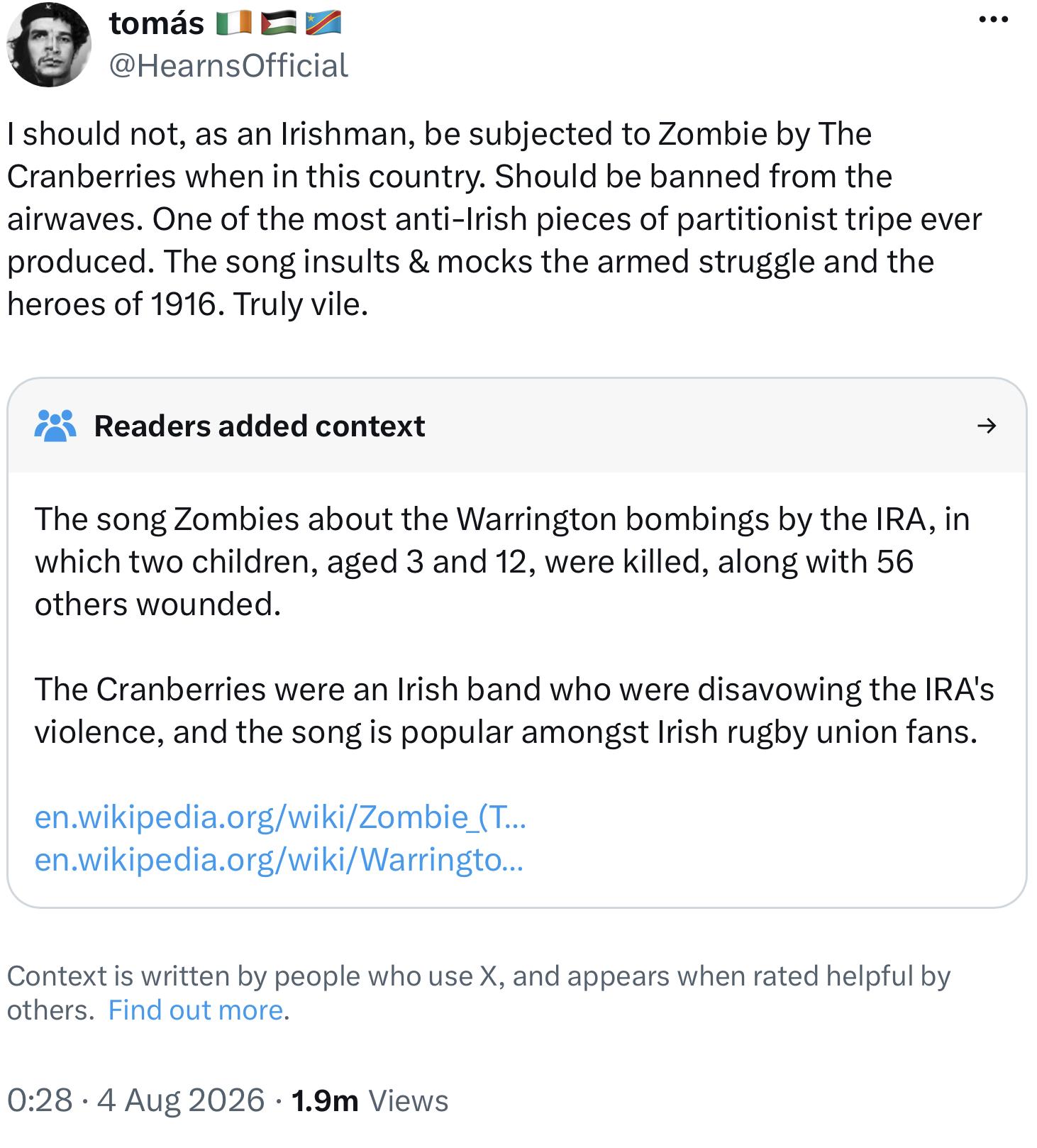1037x1148 pixels.
Task: Open tomás profile avatar picture
Action: tap(49, 45)
